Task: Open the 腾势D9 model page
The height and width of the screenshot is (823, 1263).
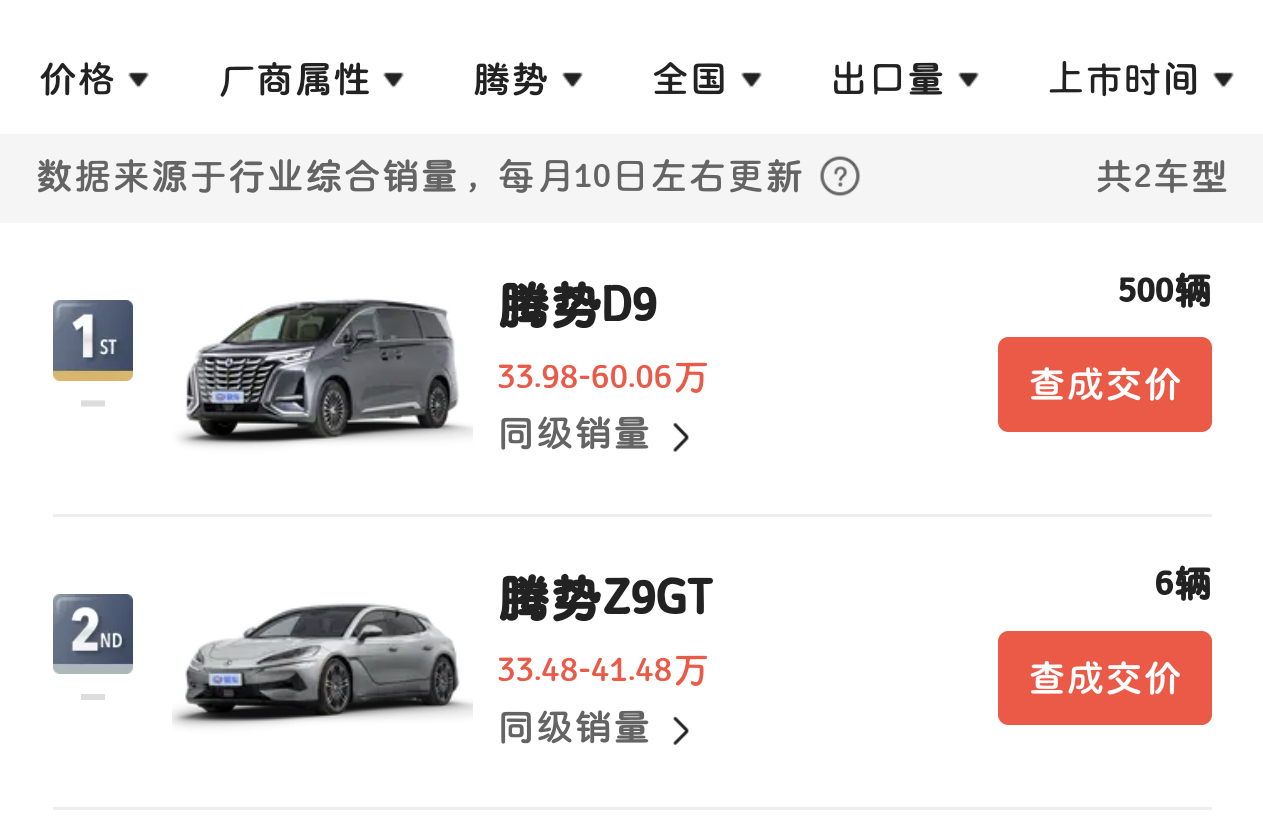Action: (577, 307)
